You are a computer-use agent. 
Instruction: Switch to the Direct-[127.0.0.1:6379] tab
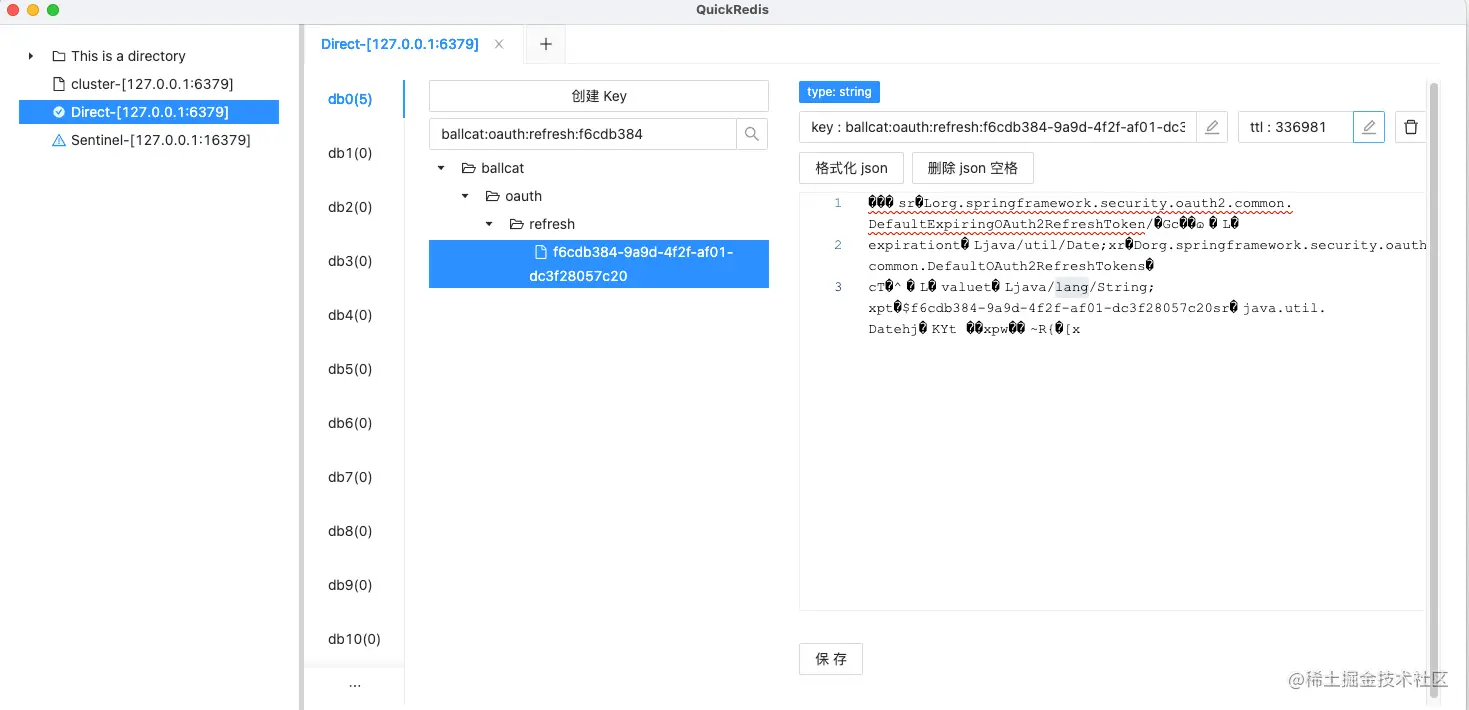400,44
